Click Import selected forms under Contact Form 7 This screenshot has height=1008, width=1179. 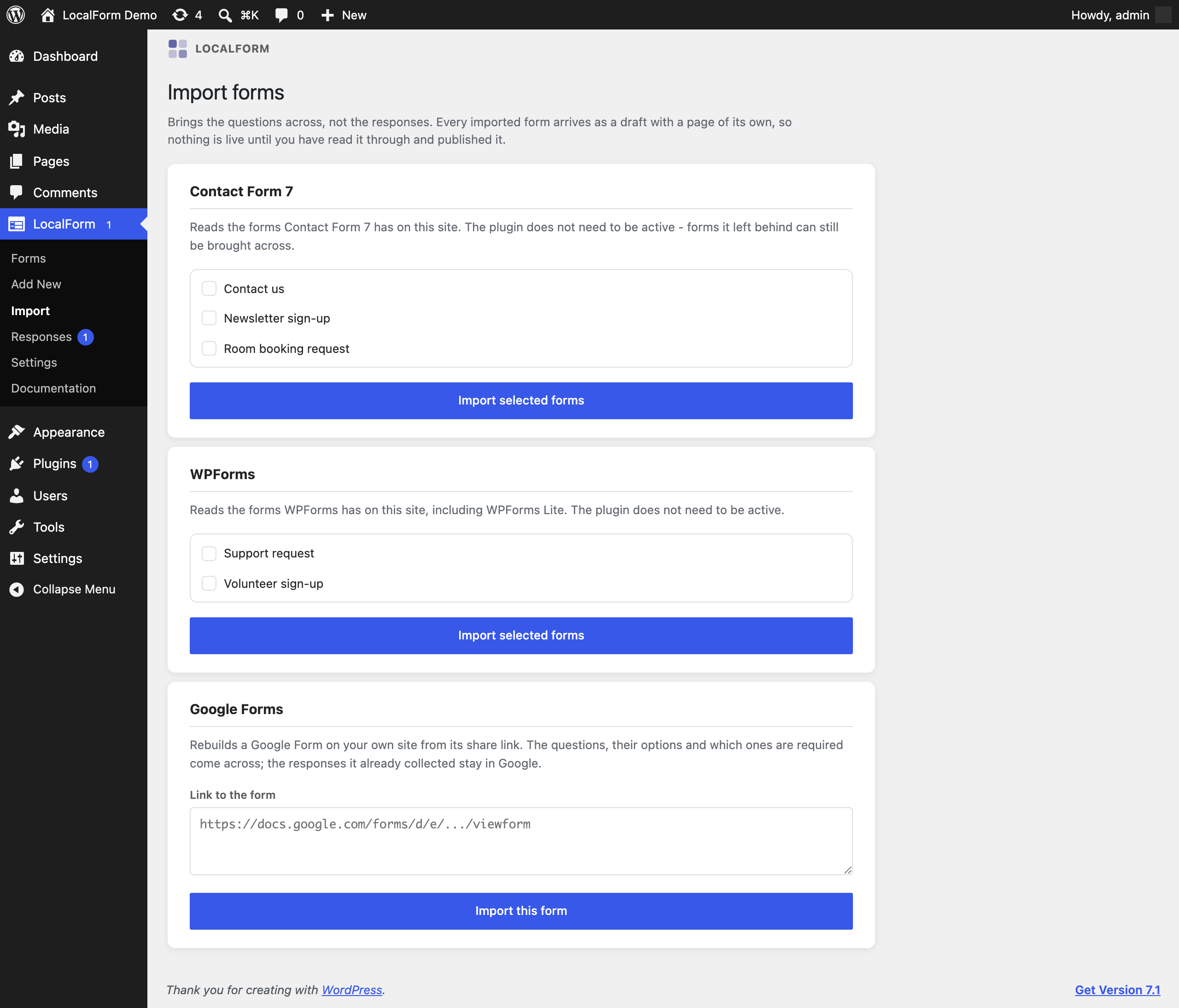[x=521, y=401]
